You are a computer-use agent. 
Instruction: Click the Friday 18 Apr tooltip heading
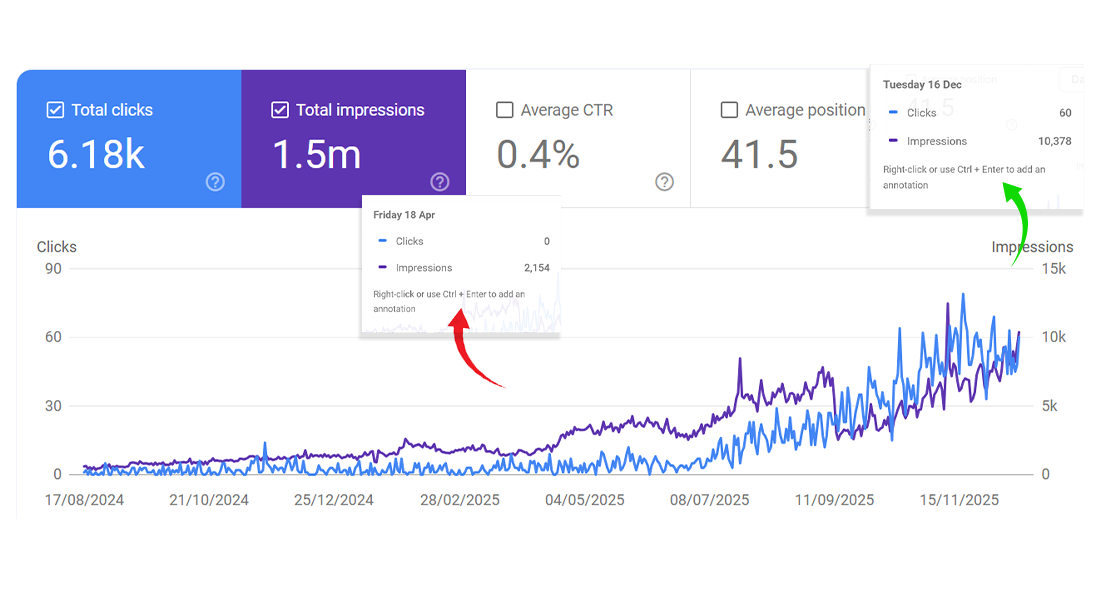coord(404,215)
